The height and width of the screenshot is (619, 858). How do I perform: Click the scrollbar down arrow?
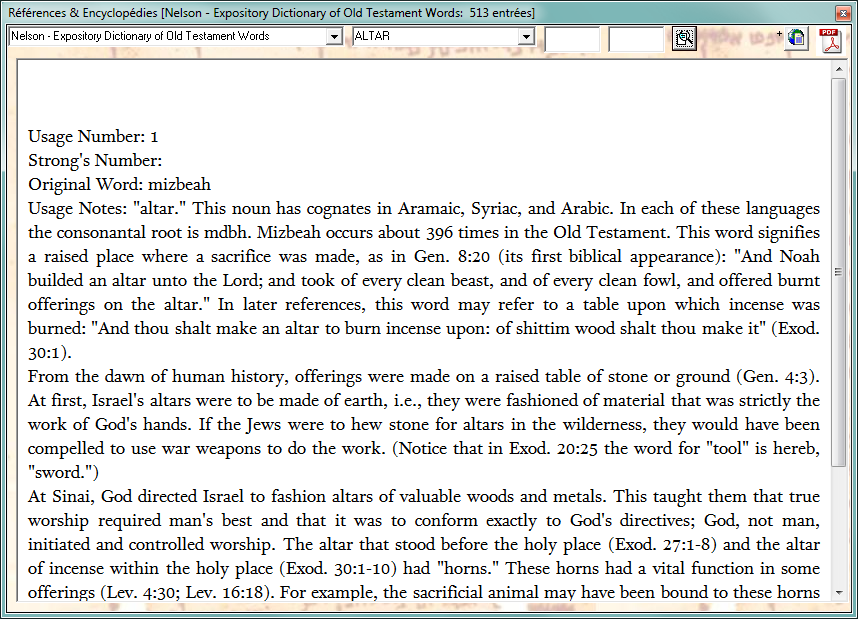838,593
